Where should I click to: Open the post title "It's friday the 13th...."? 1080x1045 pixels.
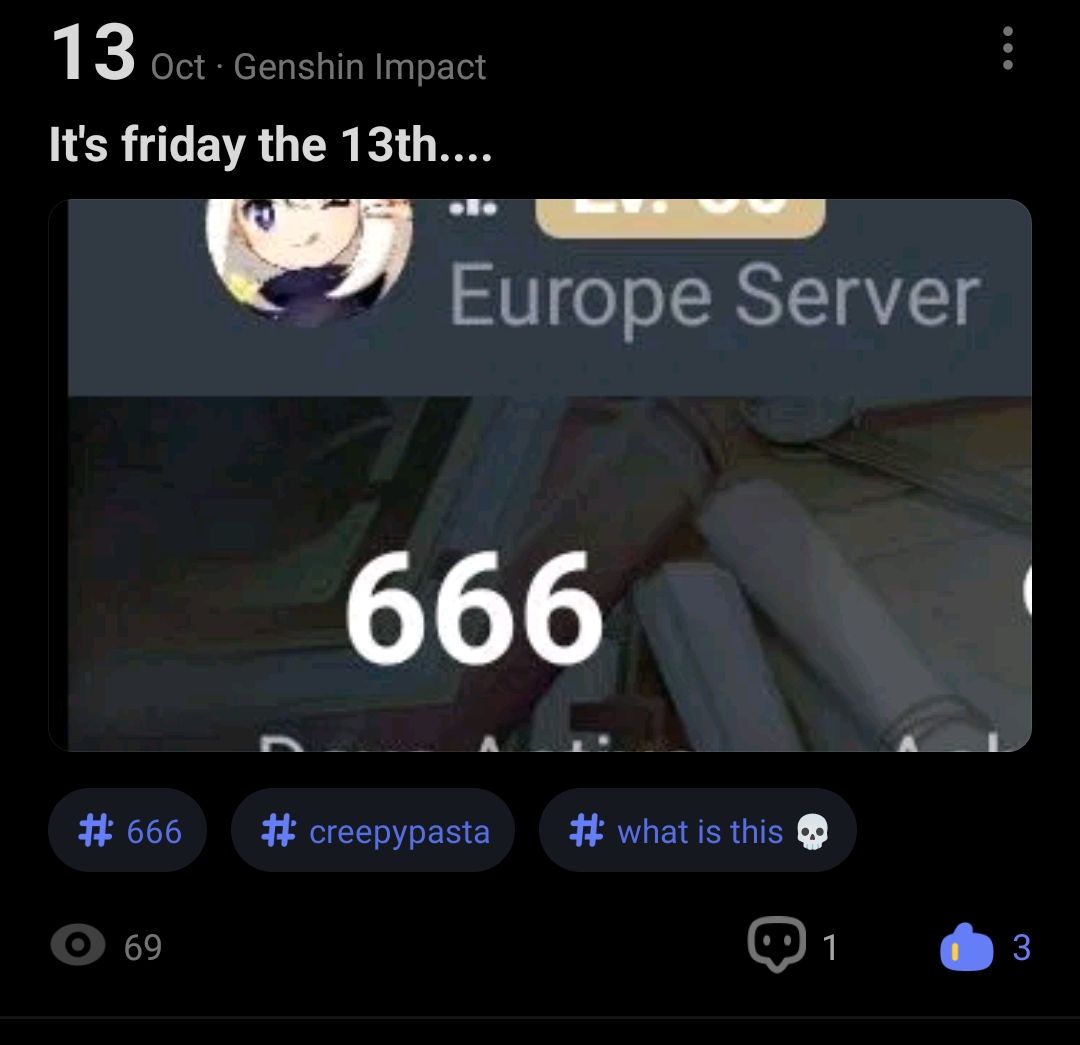click(270, 145)
